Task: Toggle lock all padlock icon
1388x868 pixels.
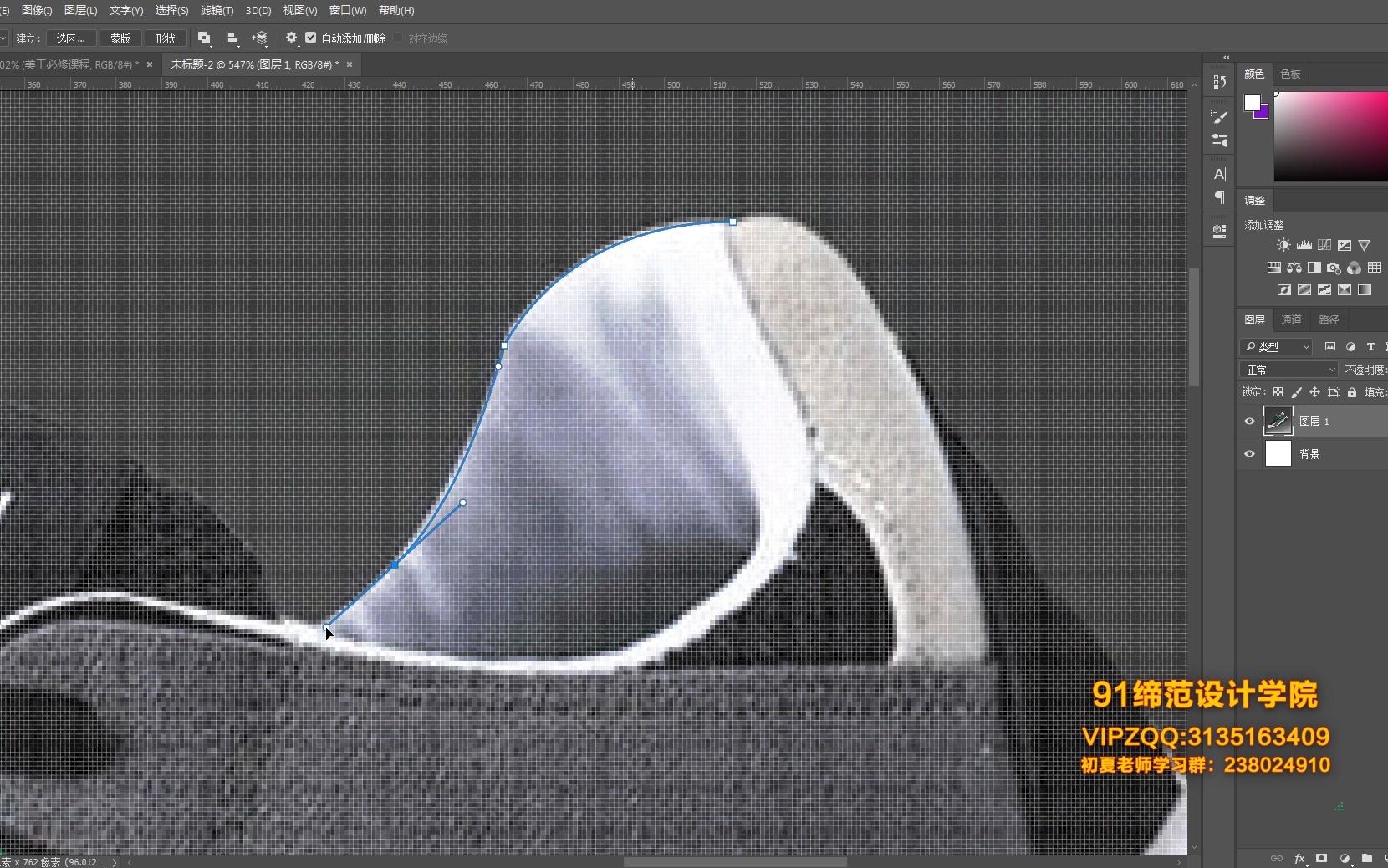Action: 1352,392
